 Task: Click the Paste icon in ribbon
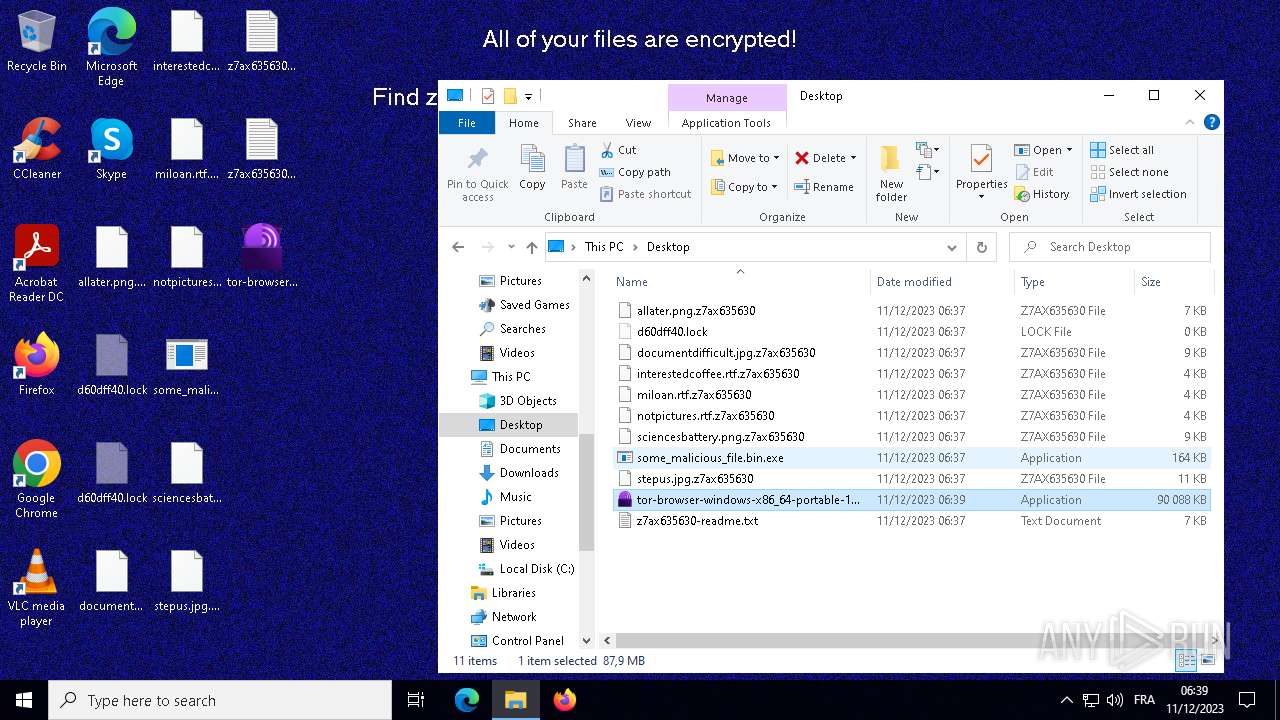pyautogui.click(x=574, y=167)
